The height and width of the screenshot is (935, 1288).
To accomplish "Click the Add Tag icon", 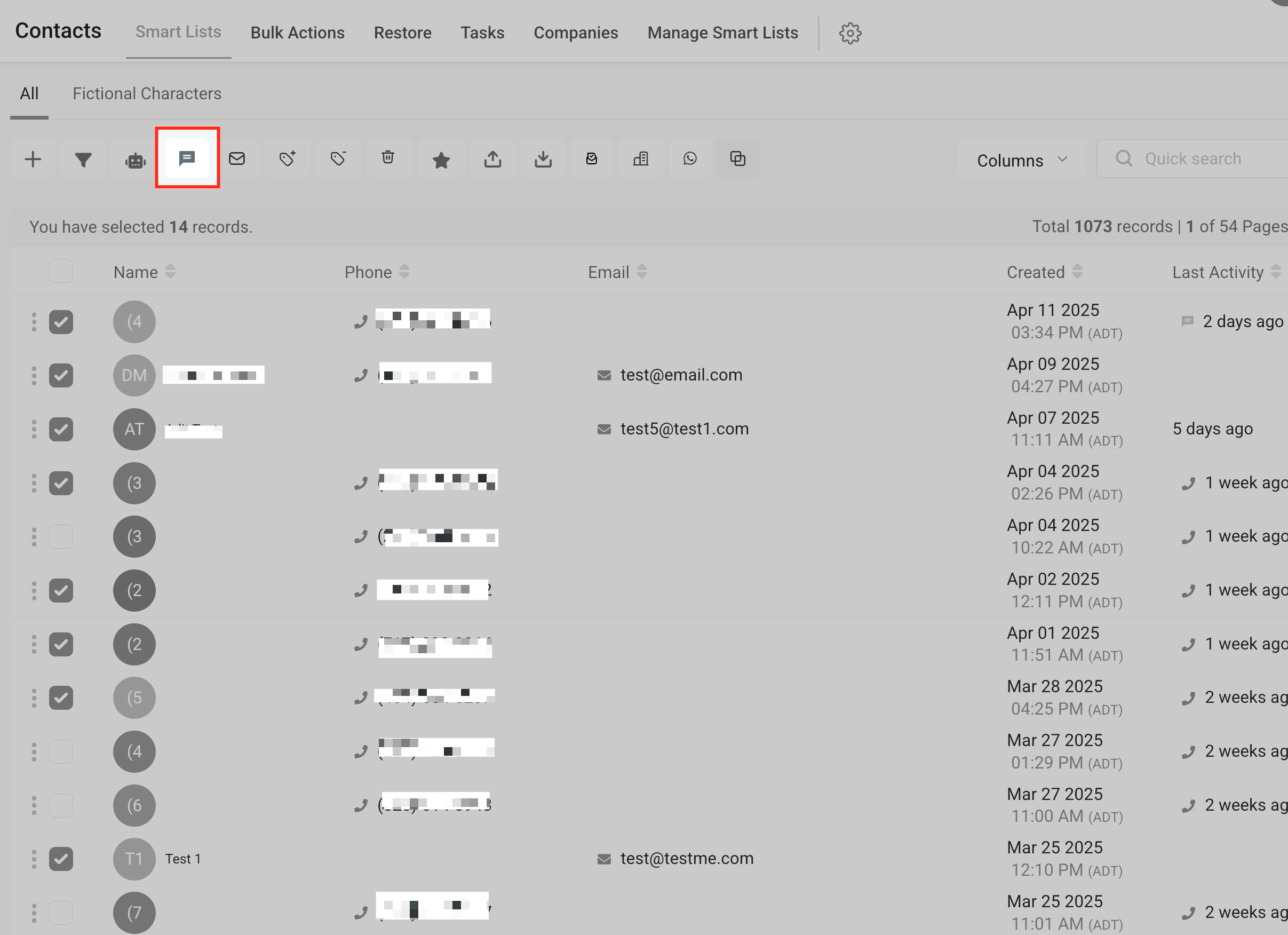I will 288,159.
